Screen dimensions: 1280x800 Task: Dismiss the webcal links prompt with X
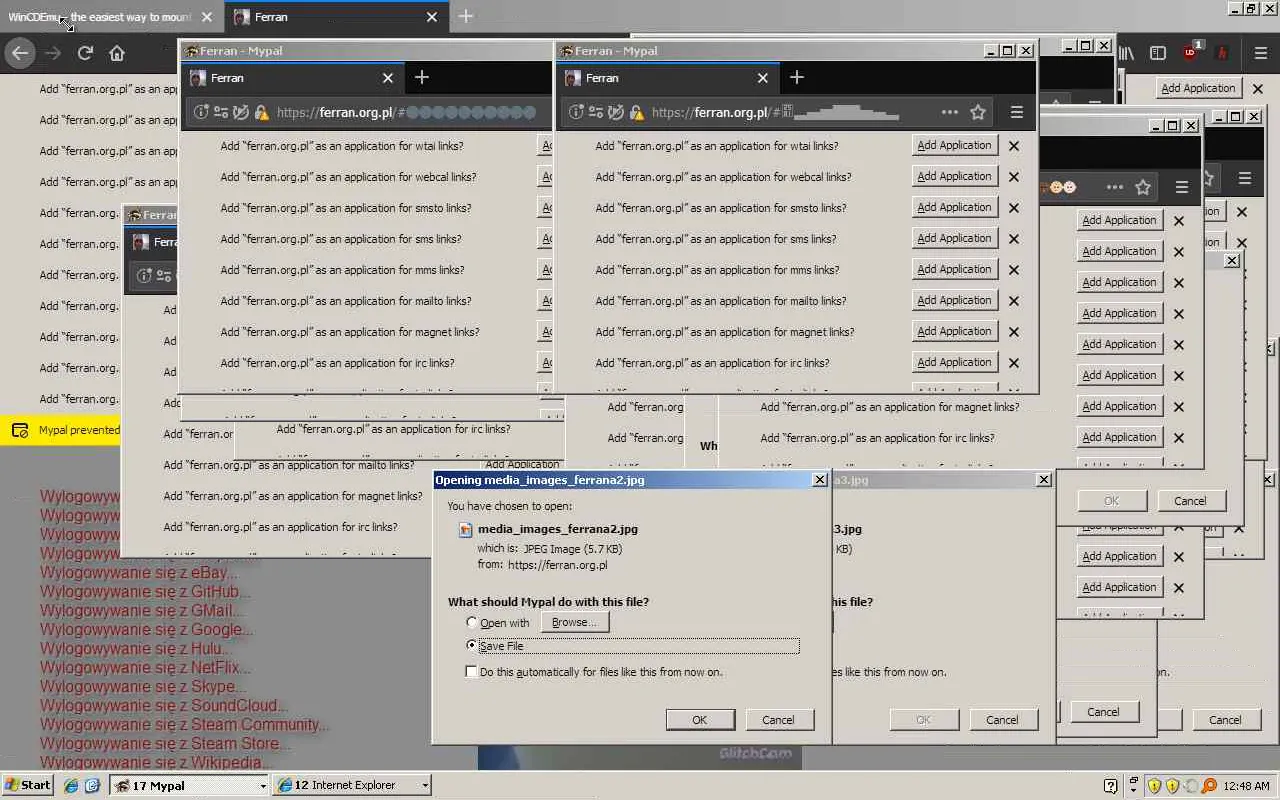(1014, 177)
